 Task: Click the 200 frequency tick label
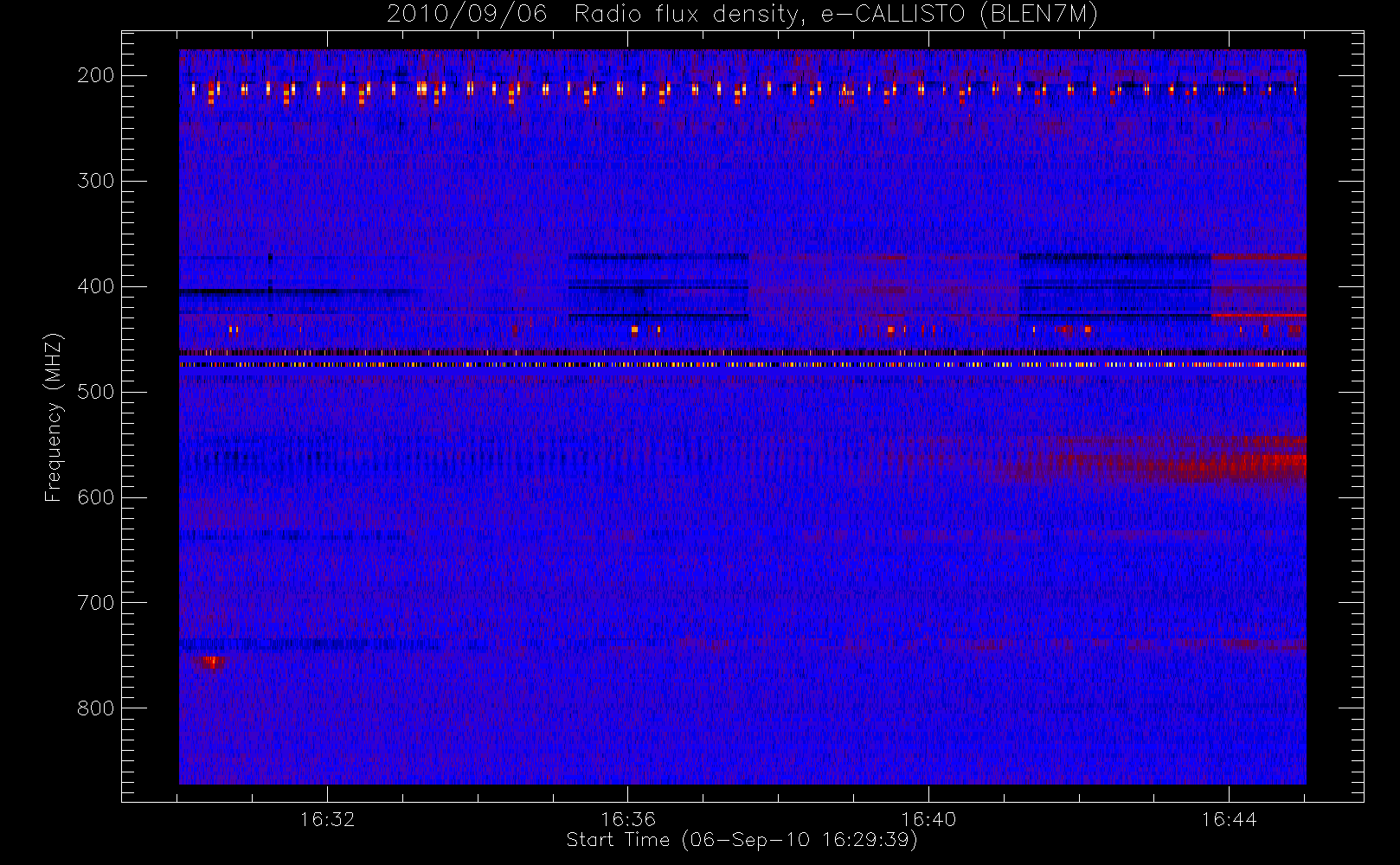click(96, 75)
